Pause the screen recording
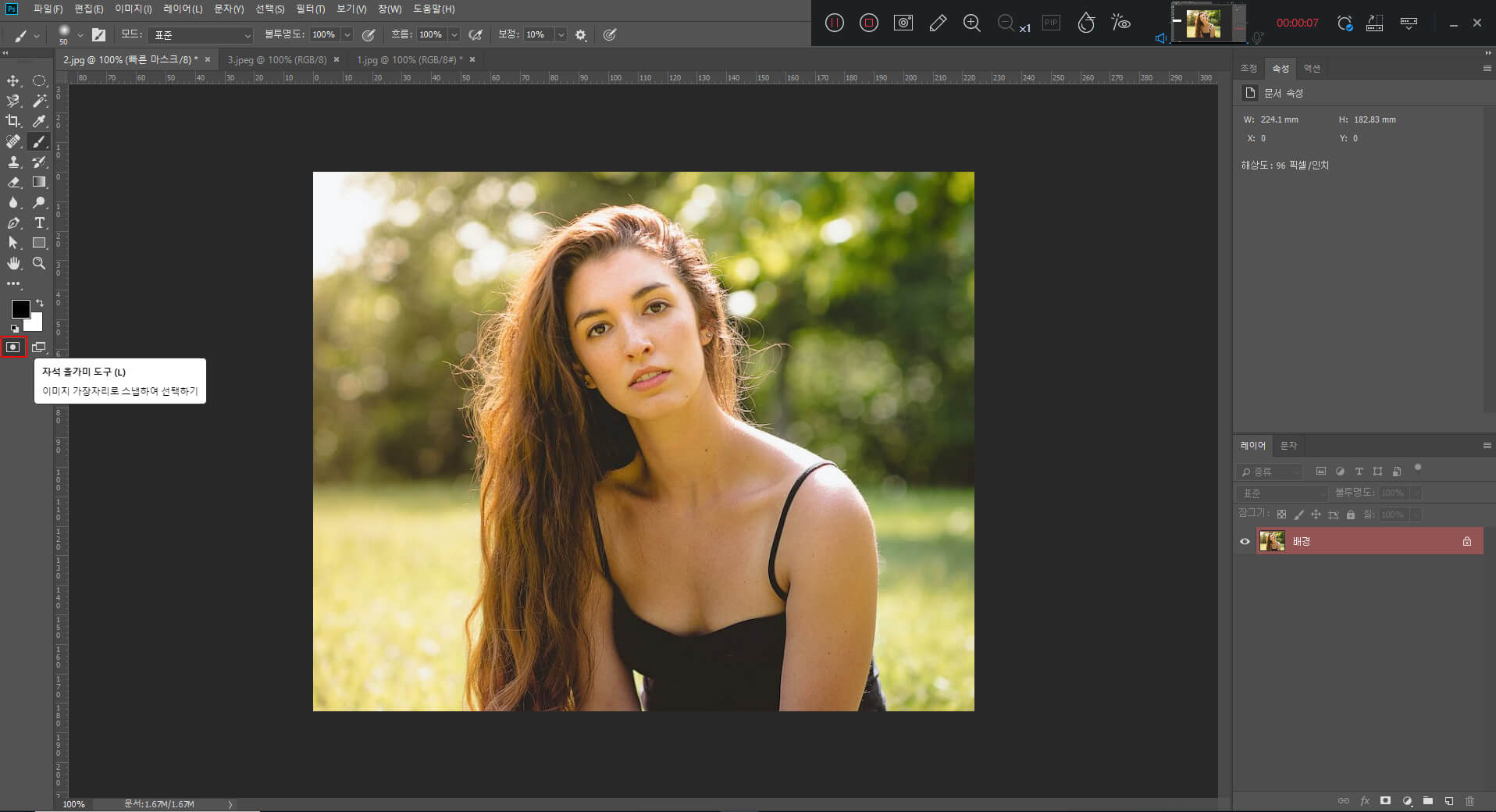The height and width of the screenshot is (812, 1496). click(x=834, y=23)
